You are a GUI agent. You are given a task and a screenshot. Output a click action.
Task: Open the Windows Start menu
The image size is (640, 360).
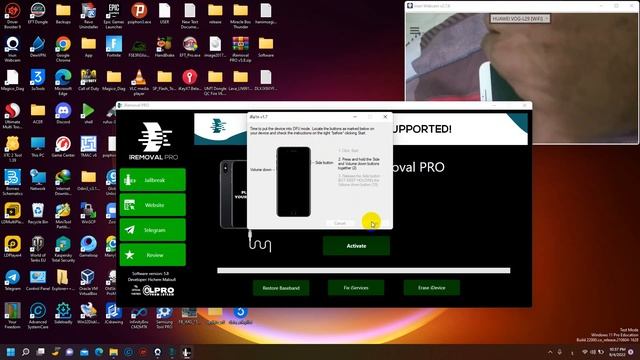[x=11, y=352]
